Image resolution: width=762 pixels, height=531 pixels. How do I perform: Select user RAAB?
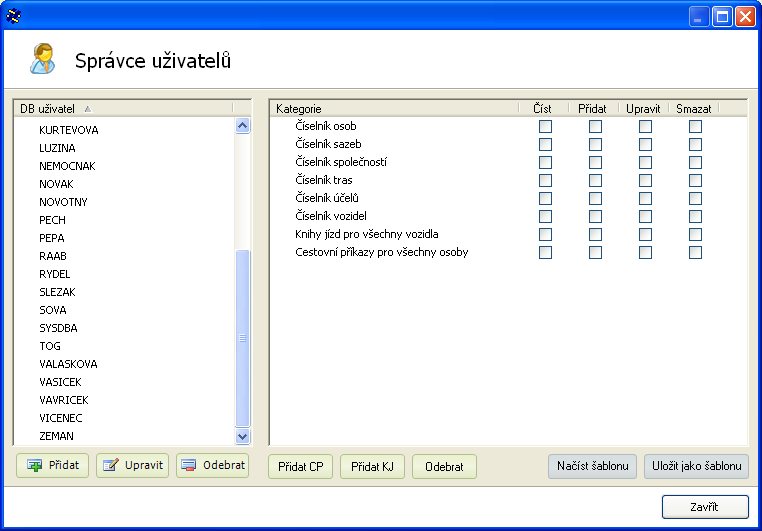53,256
